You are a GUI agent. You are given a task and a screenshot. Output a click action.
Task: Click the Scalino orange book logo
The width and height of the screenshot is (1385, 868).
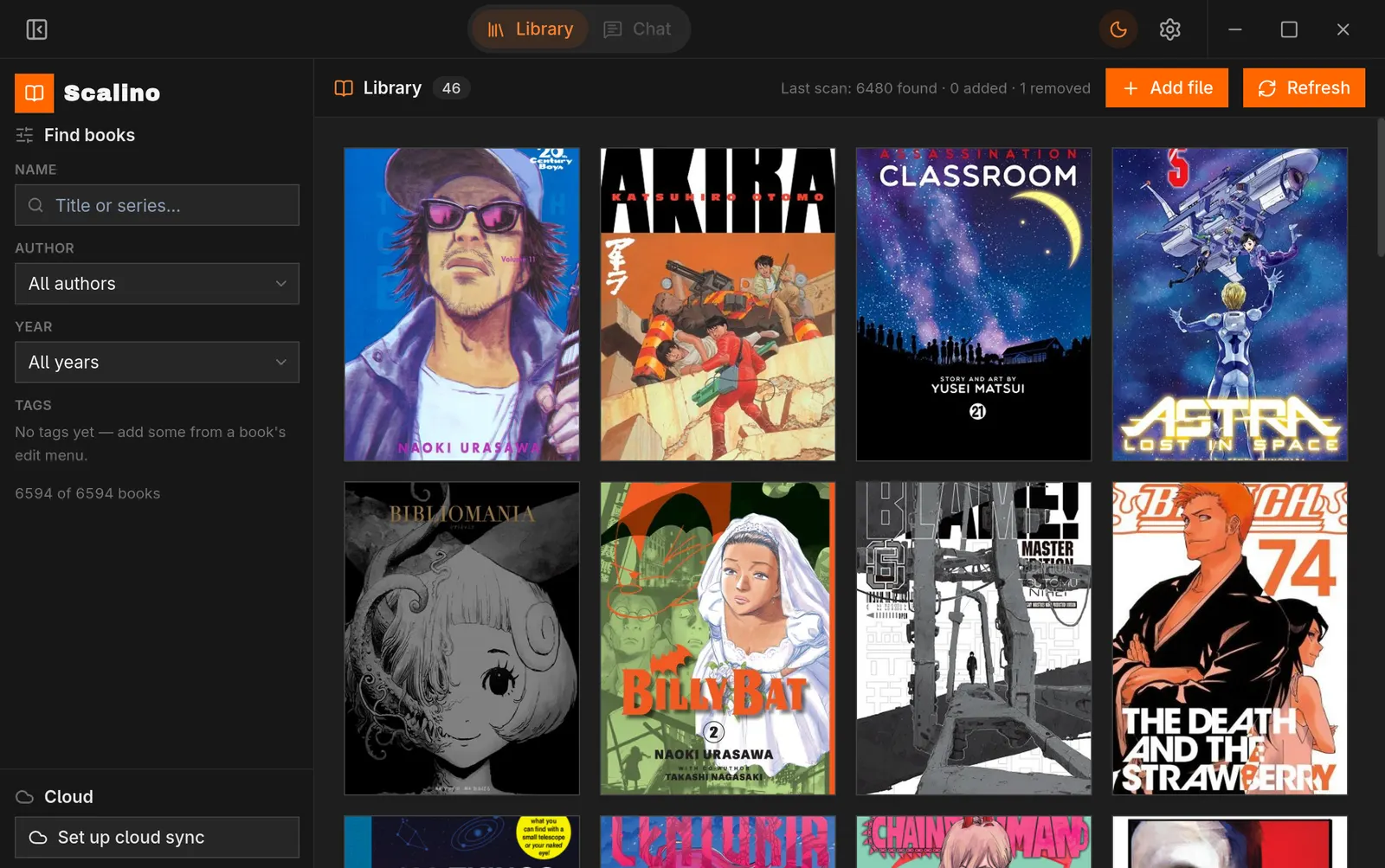coord(34,93)
